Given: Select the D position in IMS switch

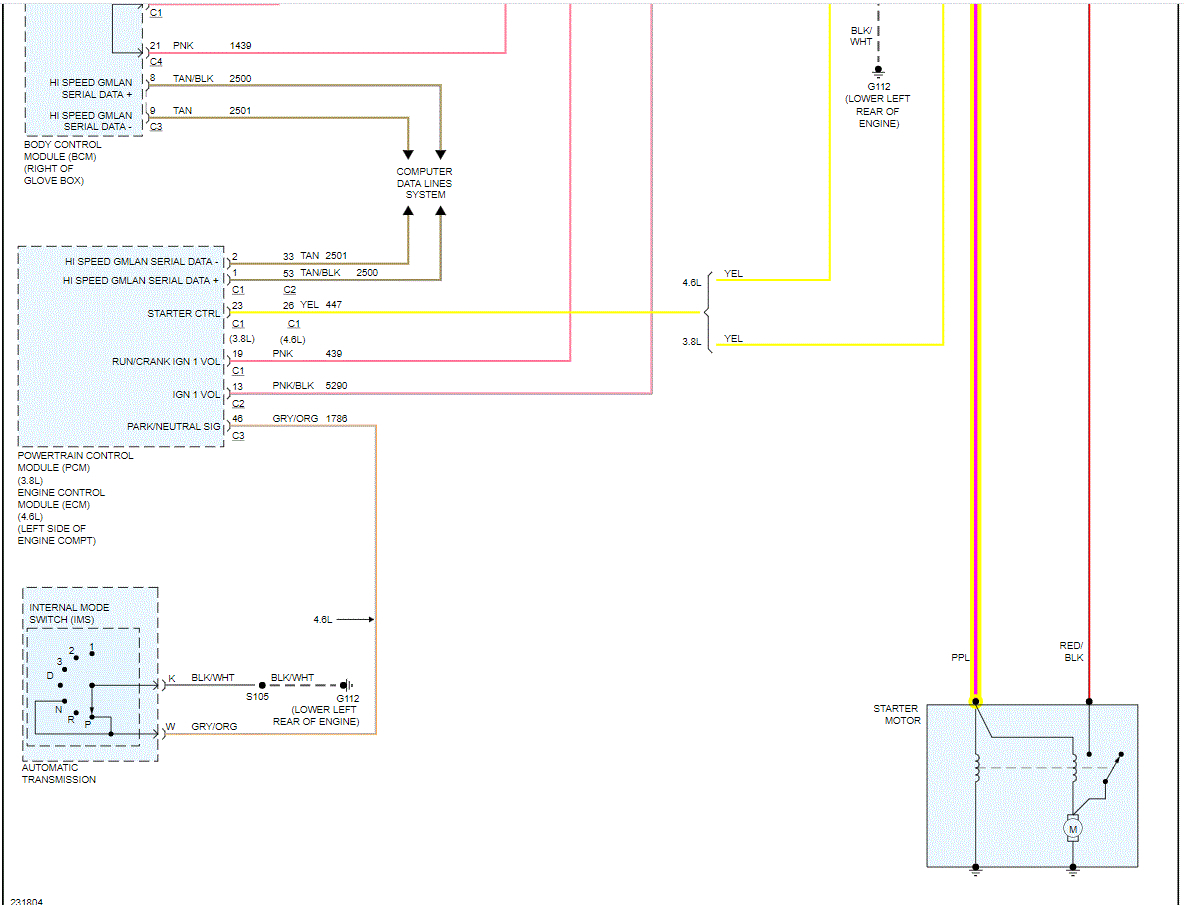Looking at the screenshot, I should pos(50,676).
